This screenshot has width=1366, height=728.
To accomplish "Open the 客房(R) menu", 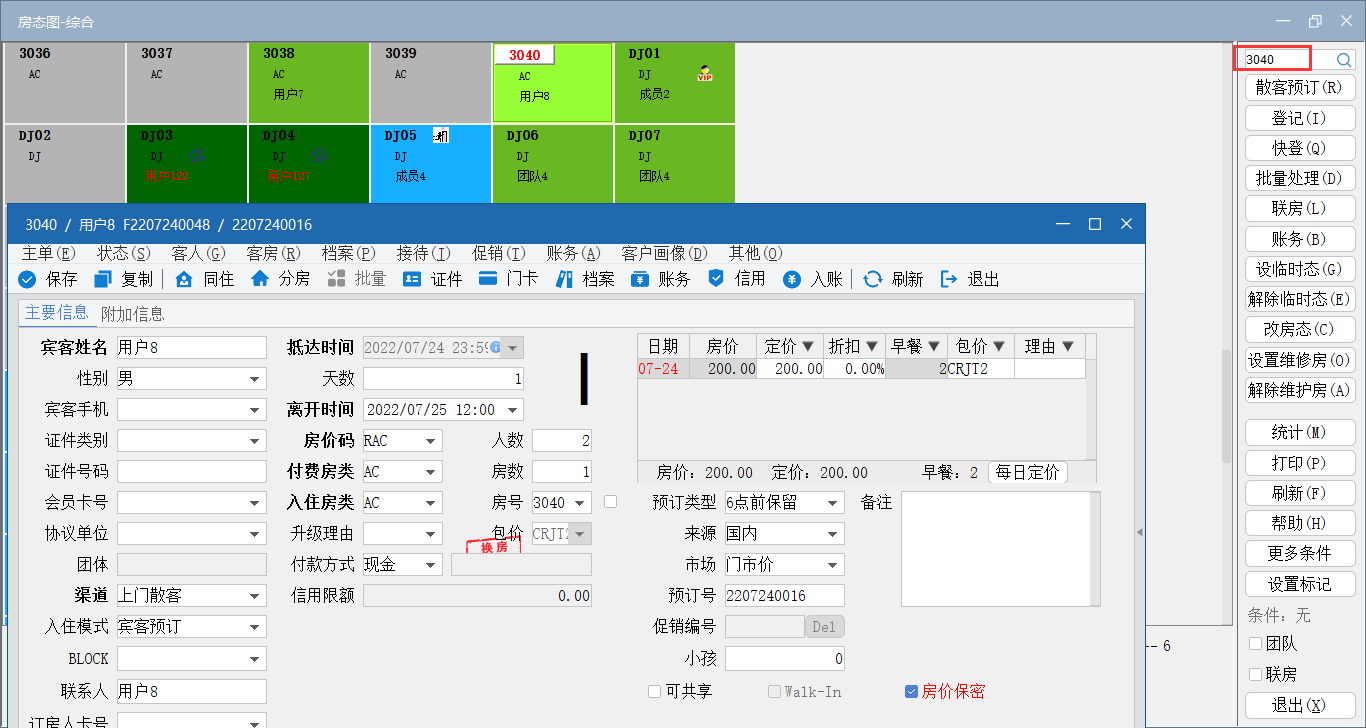I will pyautogui.click(x=274, y=253).
